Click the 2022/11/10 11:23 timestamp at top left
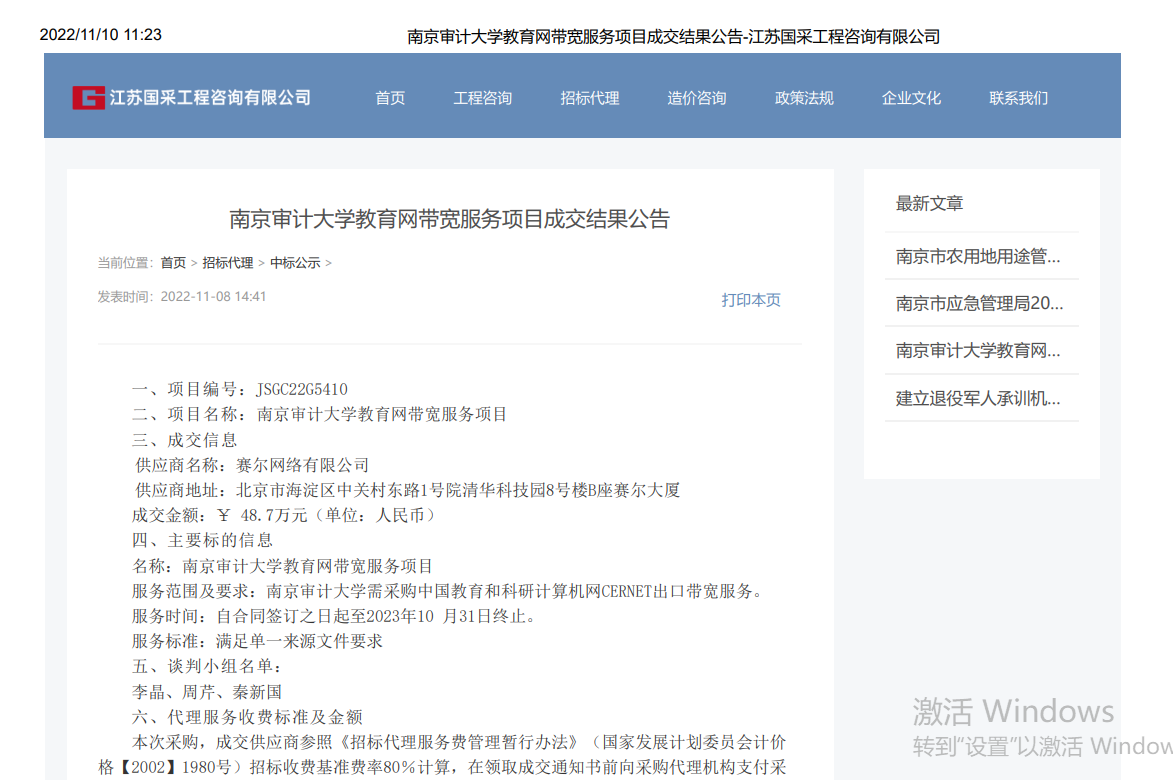 pos(100,34)
